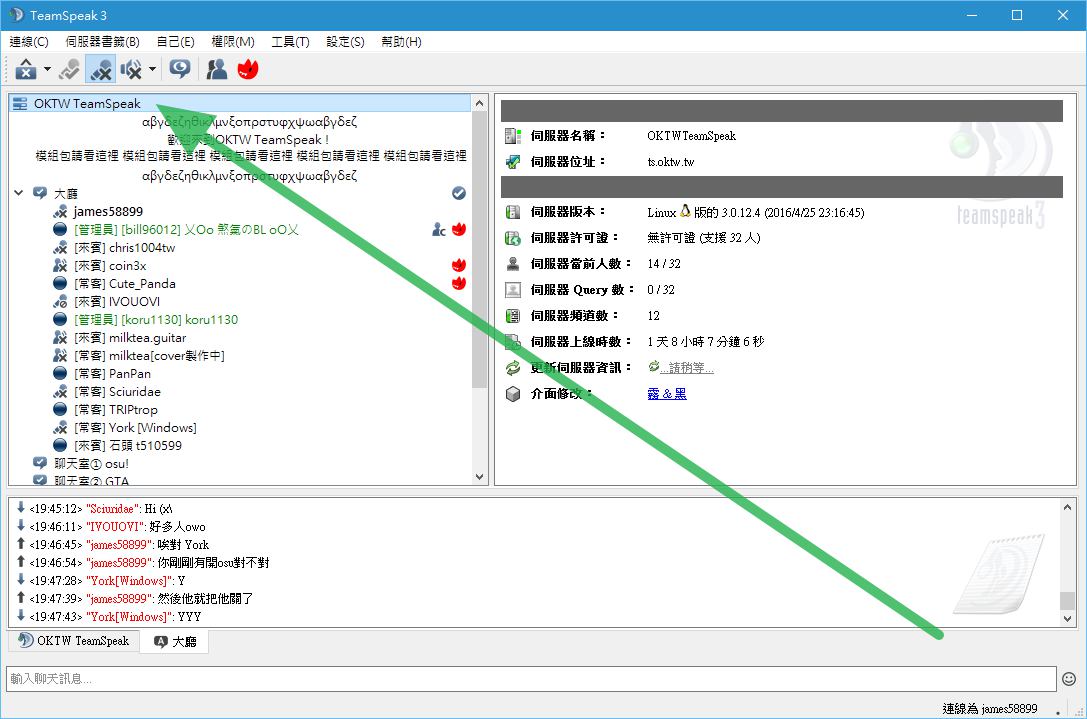Open the 連線(C) menu
Screen dimensions: 1087x719
[29, 42]
